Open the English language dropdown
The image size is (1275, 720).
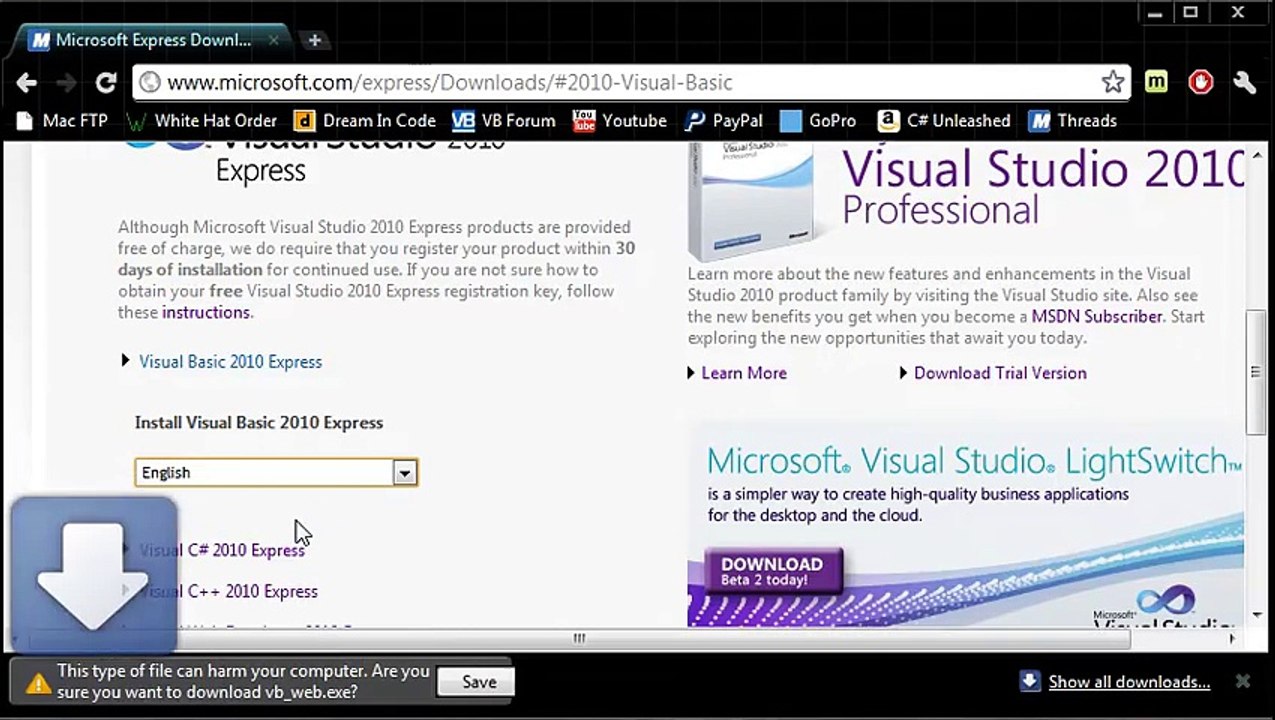coord(276,473)
